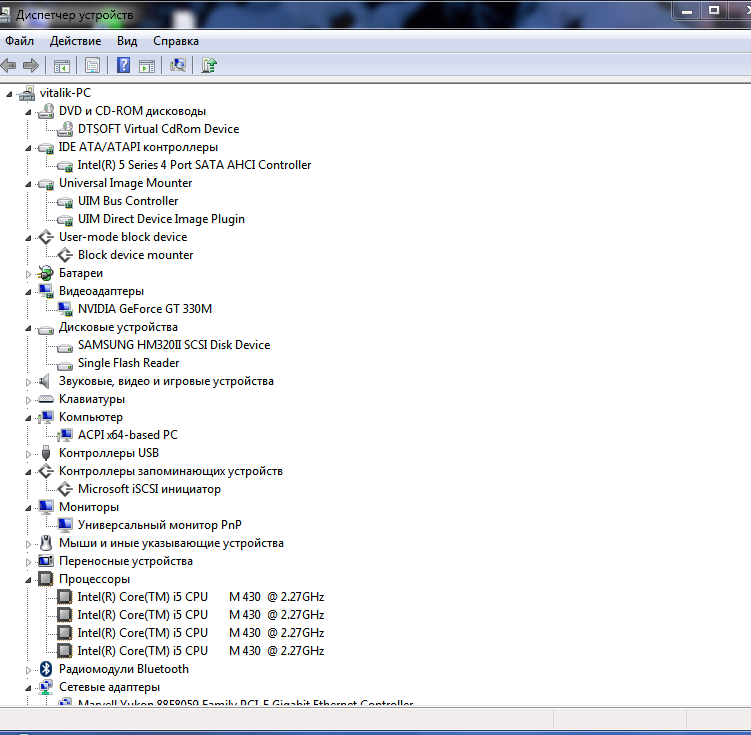
Task: Select UIM Direct Device Image Plugin
Action: 161,219
